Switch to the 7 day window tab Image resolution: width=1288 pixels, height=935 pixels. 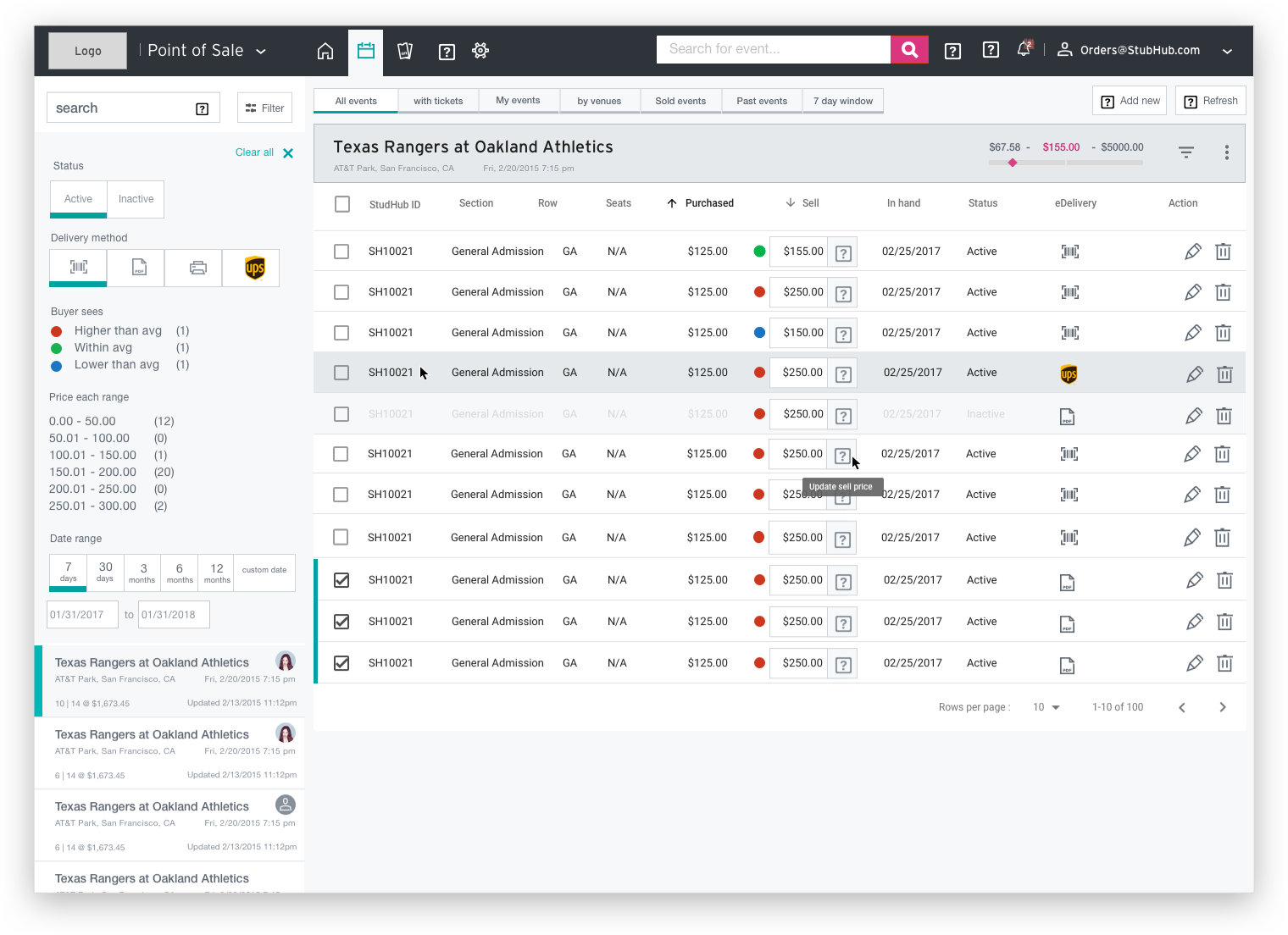coord(843,101)
